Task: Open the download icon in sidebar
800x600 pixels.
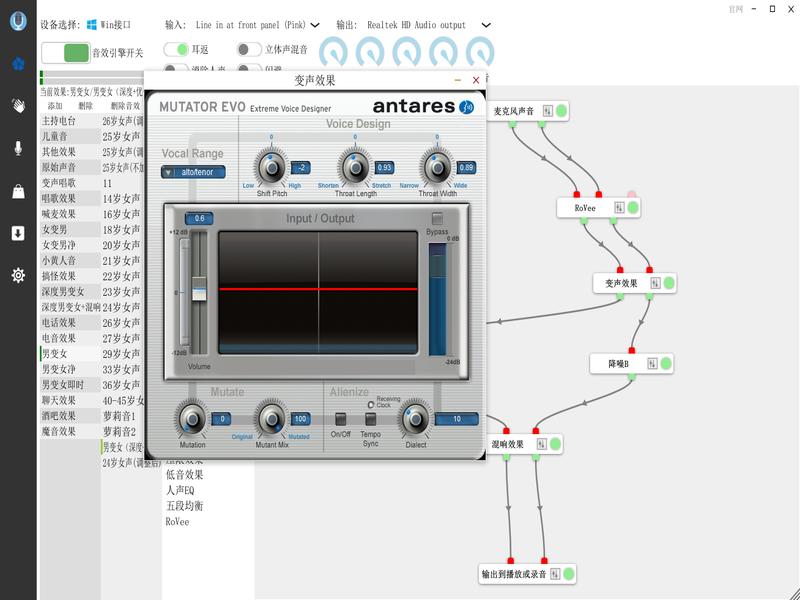Action: (18, 233)
